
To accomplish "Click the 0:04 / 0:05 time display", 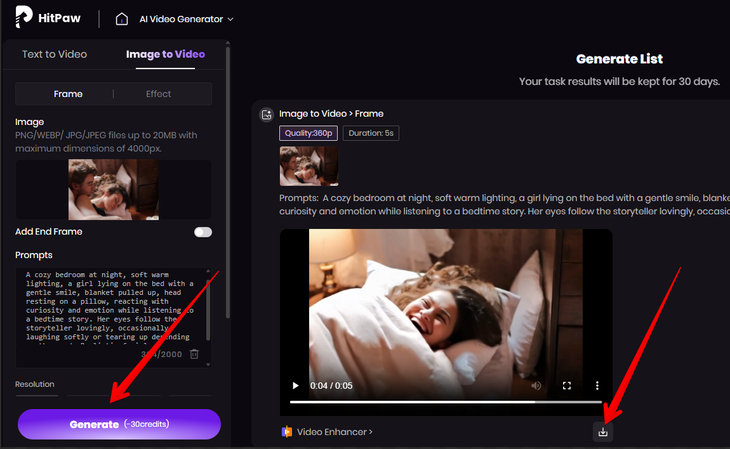I will [331, 386].
